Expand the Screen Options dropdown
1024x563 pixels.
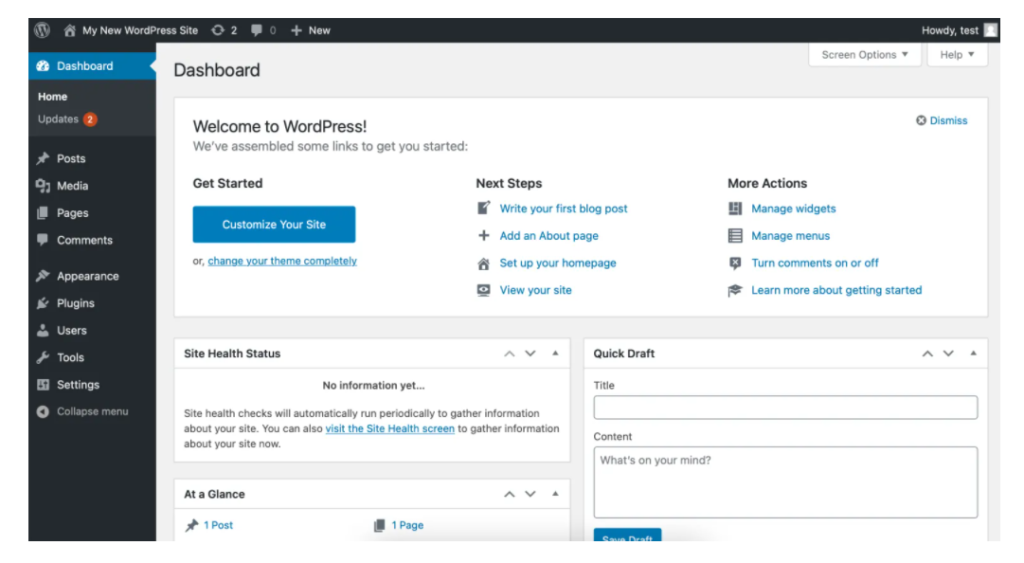pyautogui.click(x=865, y=55)
